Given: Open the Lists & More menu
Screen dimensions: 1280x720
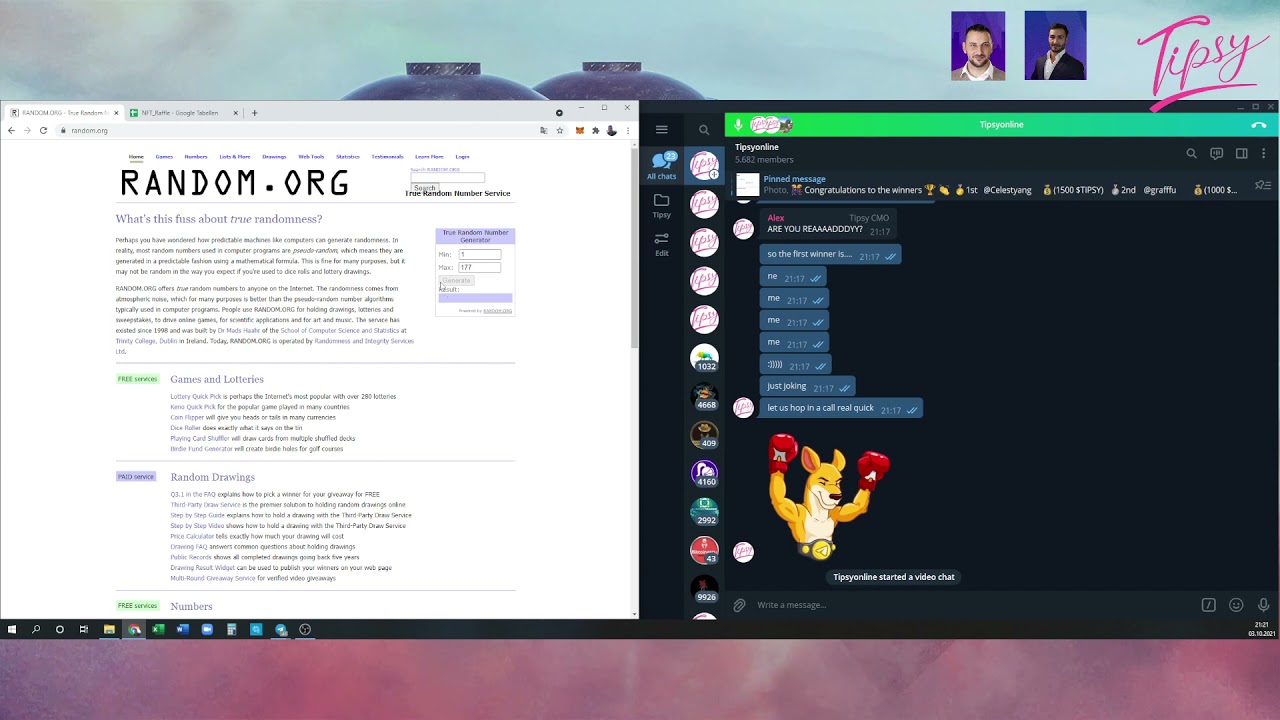Looking at the screenshot, I should [235, 157].
